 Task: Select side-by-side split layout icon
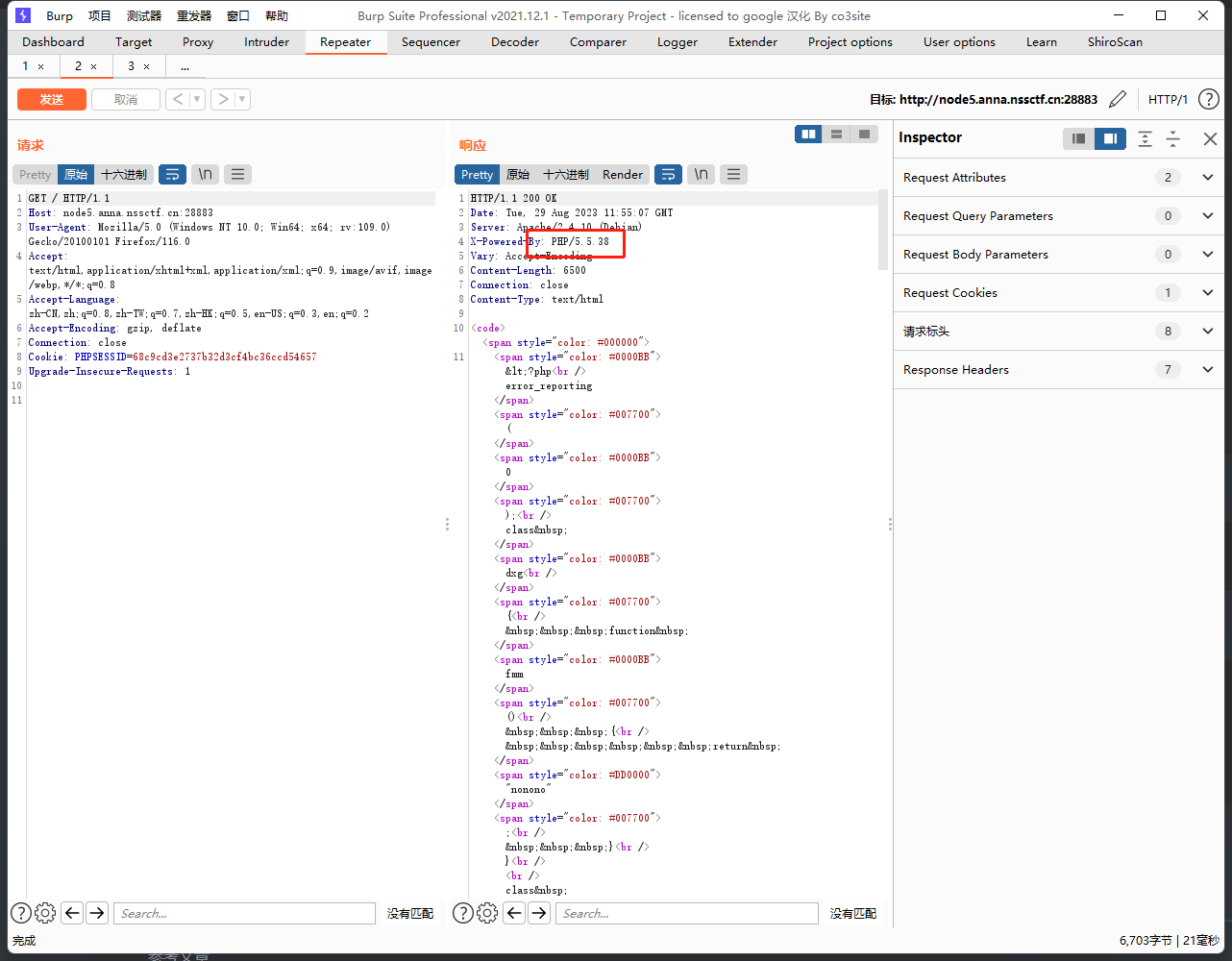[809, 135]
